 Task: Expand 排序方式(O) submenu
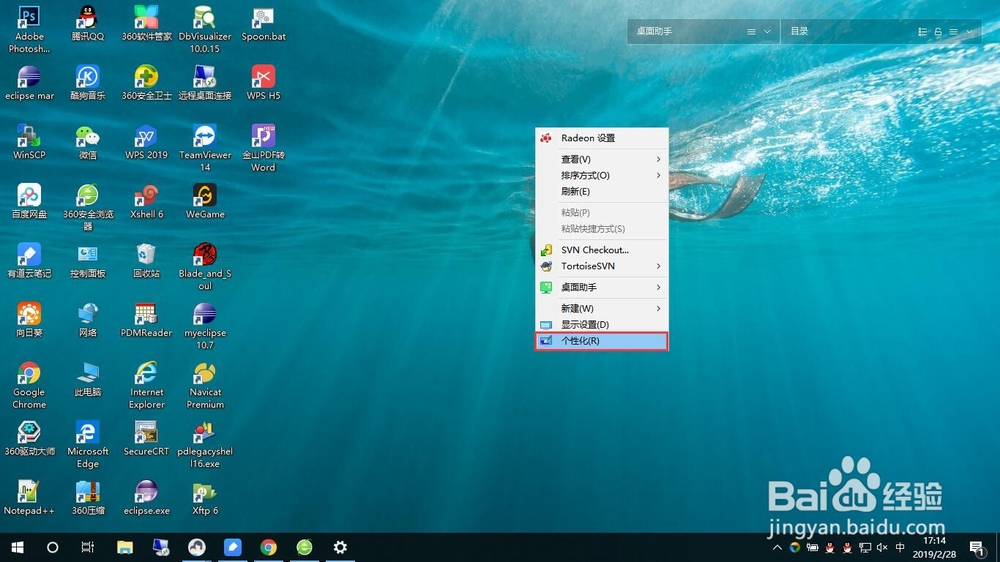(x=601, y=175)
